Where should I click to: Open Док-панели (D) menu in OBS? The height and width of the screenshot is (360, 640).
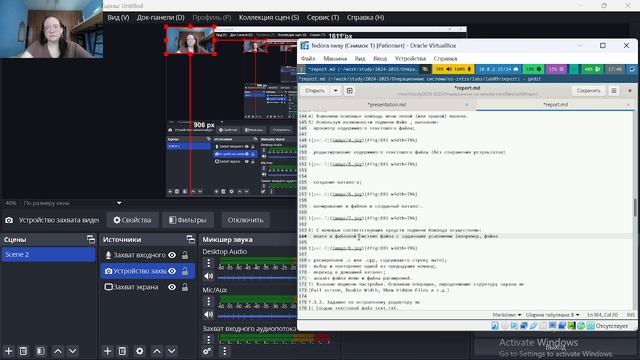160,18
